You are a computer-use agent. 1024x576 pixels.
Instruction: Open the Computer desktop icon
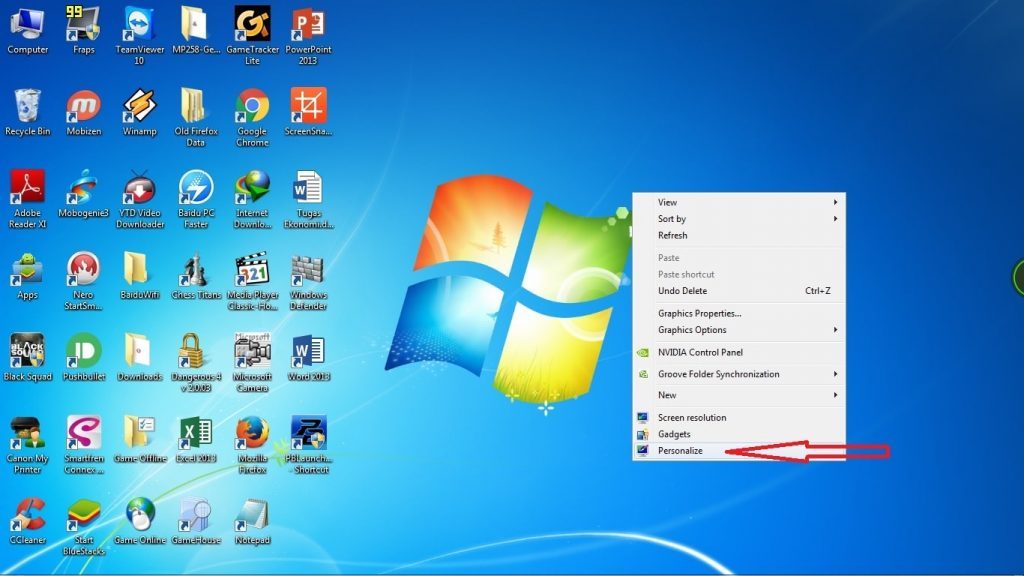pyautogui.click(x=27, y=26)
